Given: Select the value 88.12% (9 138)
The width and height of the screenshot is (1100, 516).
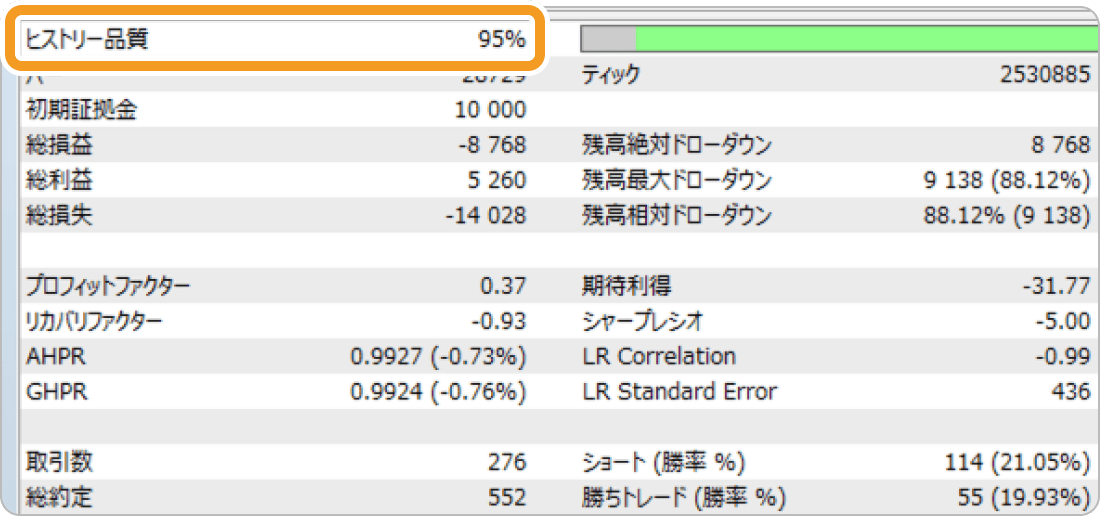Looking at the screenshot, I should [x=1007, y=216].
